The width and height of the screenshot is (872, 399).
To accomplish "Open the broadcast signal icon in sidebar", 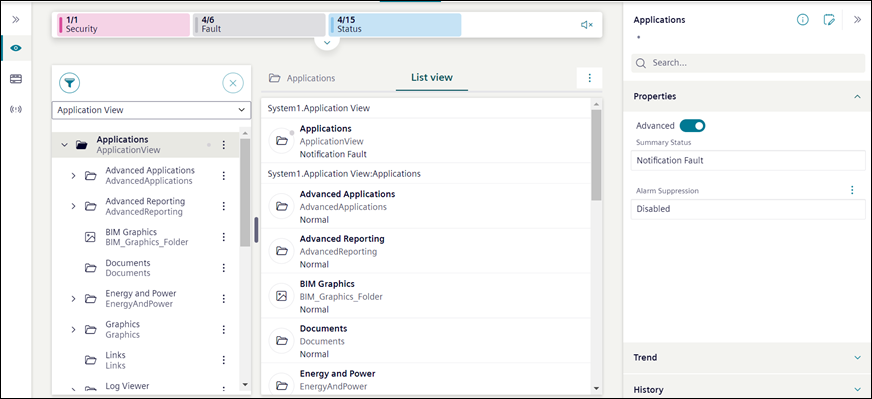I will point(16,109).
